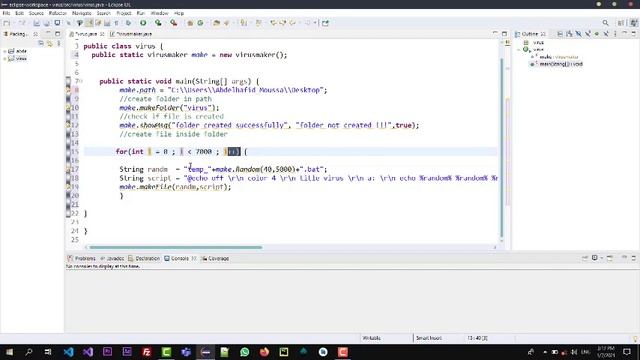Click the Open Perspective icon
Image resolution: width=640 pixels, height=360 pixels.
[x=621, y=23]
